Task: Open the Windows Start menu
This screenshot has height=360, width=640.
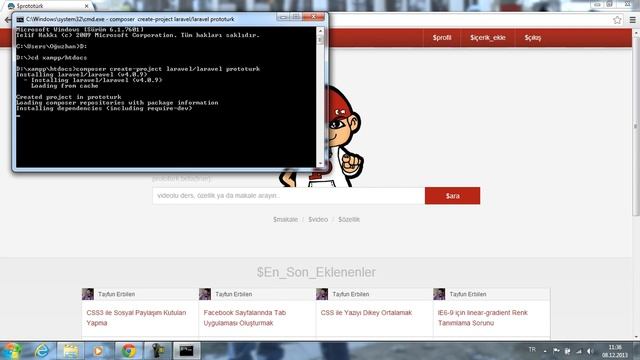Action: click(11, 351)
